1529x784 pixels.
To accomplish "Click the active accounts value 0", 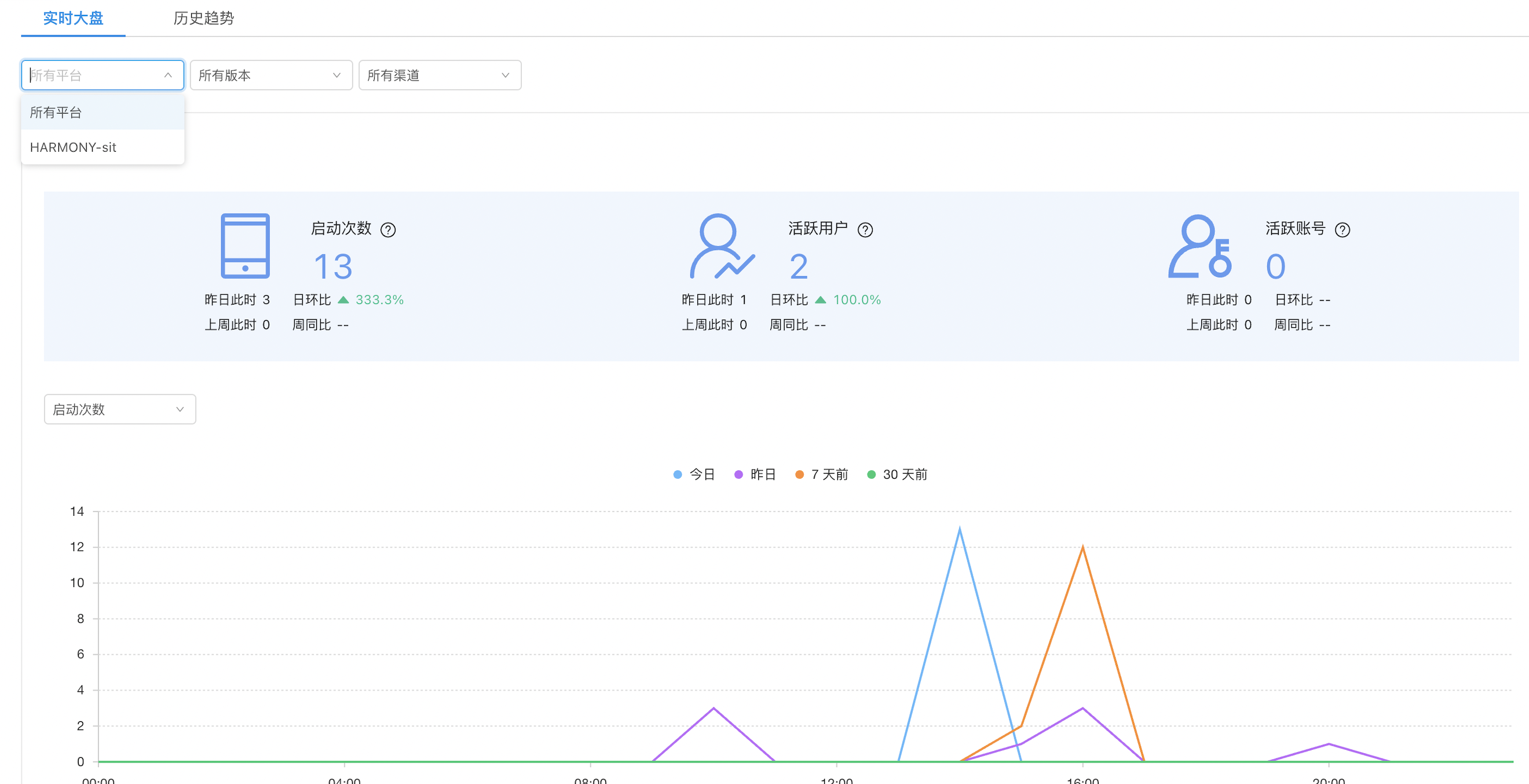I will click(x=1276, y=266).
